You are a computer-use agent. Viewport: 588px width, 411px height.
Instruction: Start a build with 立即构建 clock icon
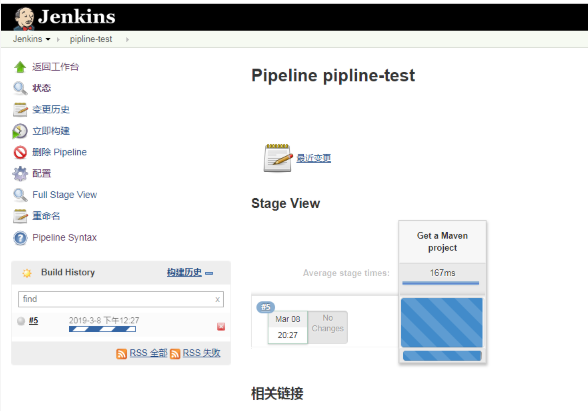(20, 131)
